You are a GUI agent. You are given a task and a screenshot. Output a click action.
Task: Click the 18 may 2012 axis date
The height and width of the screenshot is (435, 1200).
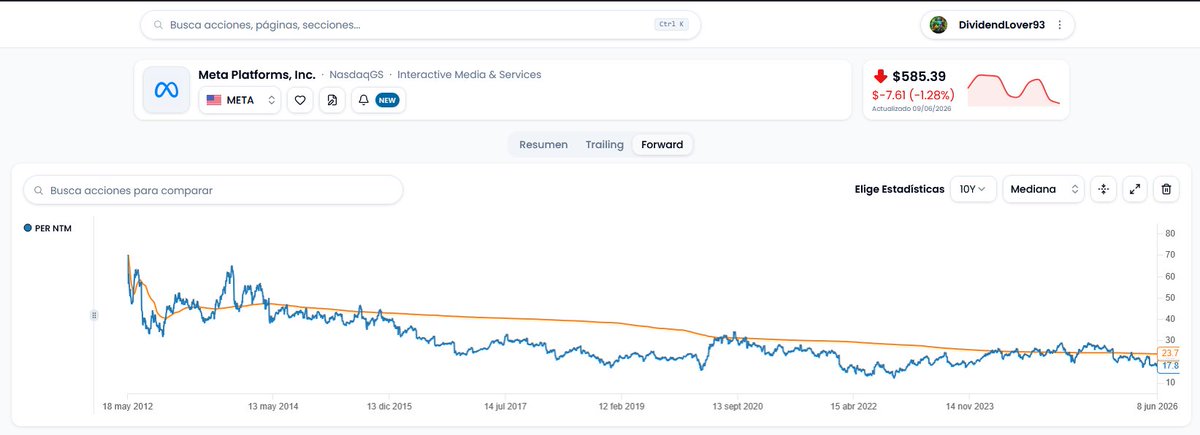click(128, 407)
